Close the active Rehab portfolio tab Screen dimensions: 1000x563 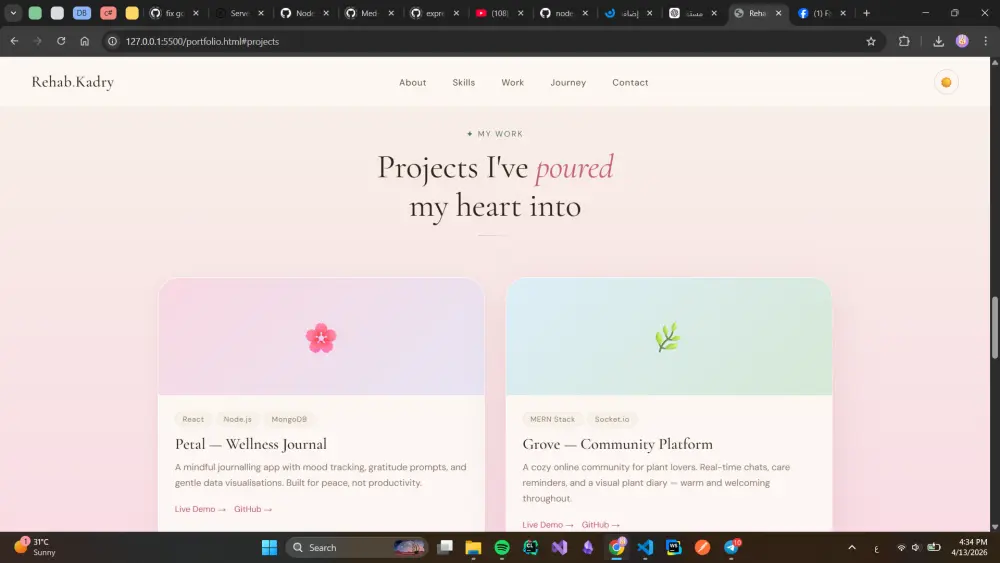point(778,13)
